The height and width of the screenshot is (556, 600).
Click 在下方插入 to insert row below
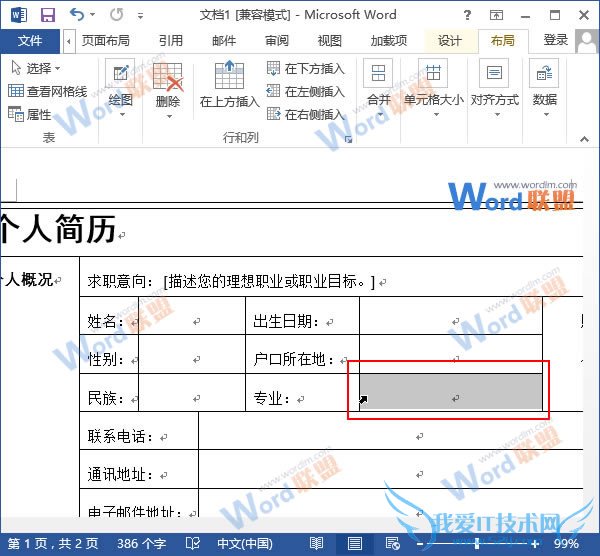tap(305, 68)
